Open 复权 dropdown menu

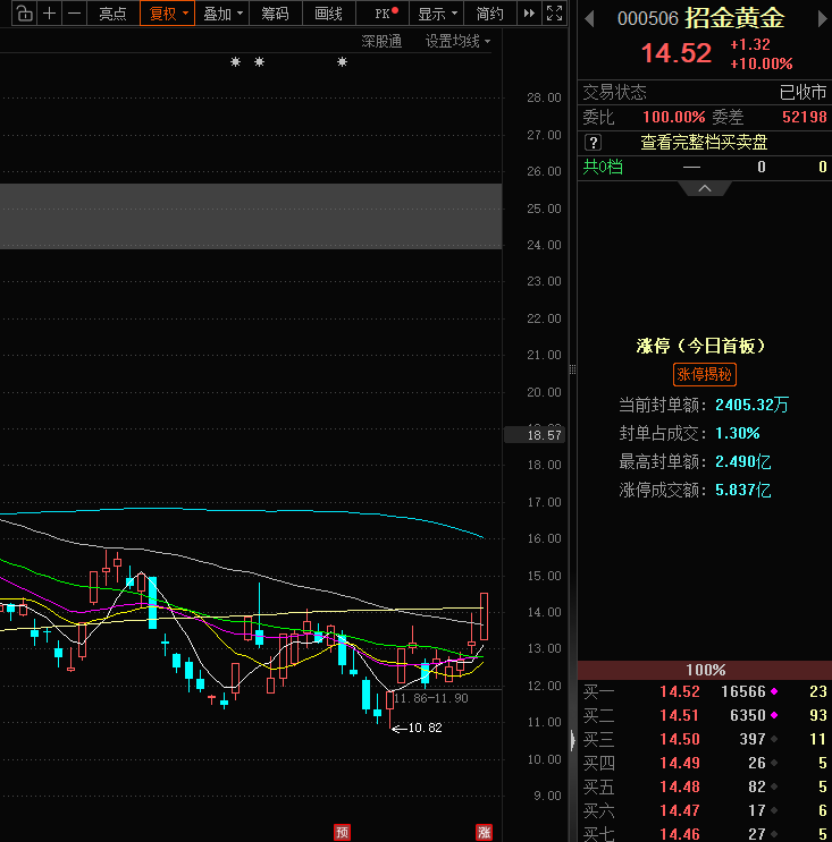167,13
